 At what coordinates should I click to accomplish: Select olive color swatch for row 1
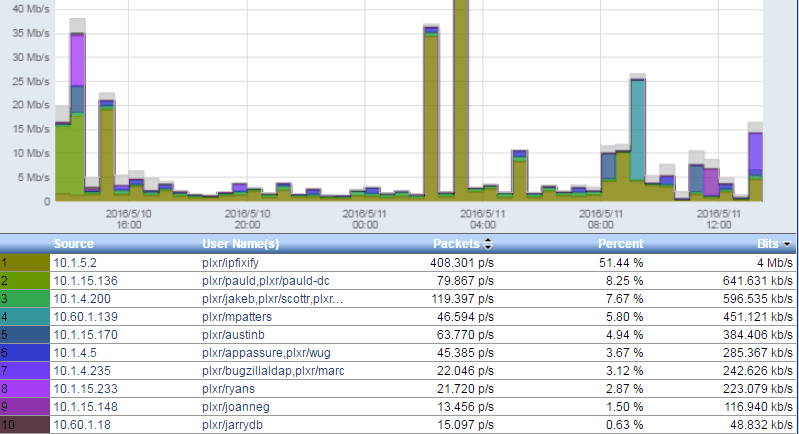(x=25, y=263)
